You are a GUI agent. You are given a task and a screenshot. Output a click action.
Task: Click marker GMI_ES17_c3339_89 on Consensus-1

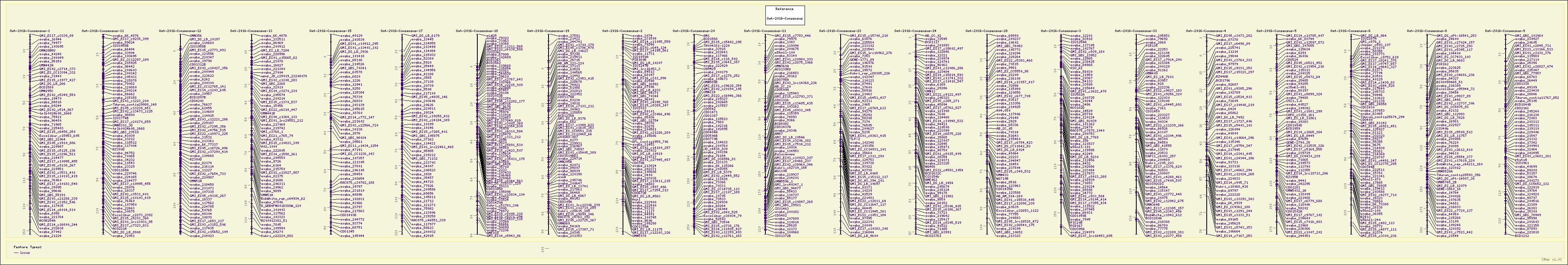tap(56, 35)
